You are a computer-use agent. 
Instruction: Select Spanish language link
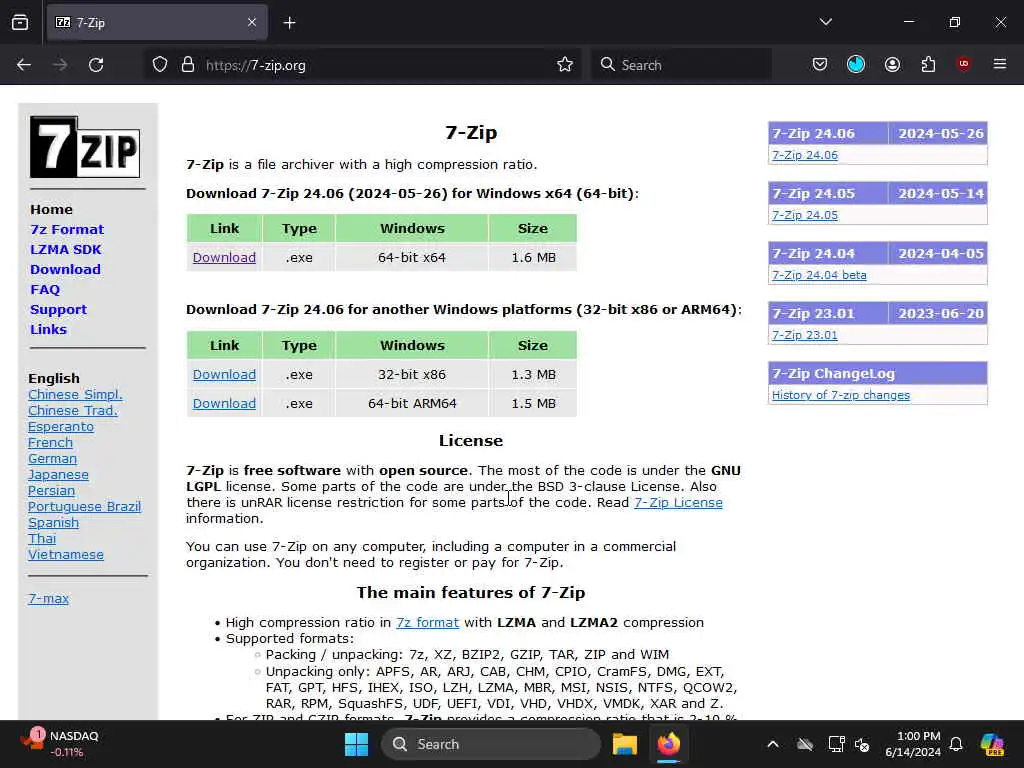[x=53, y=522]
